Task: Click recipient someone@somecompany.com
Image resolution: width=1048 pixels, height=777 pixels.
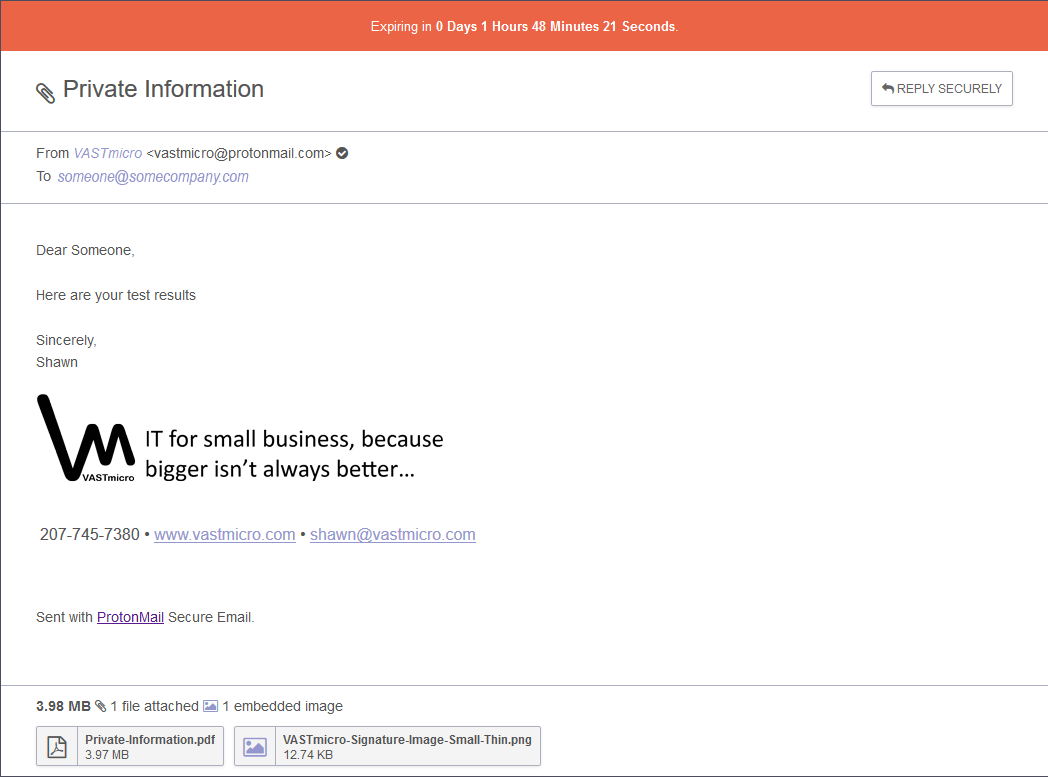Action: (153, 176)
